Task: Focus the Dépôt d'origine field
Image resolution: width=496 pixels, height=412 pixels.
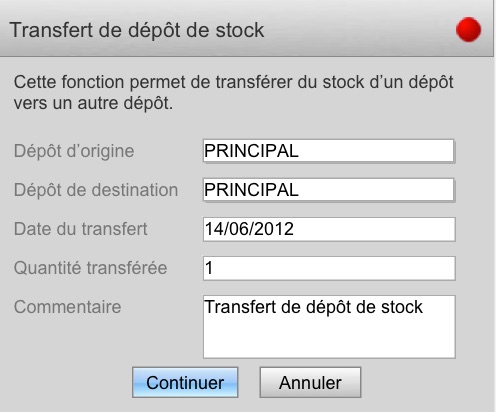Action: (329, 151)
